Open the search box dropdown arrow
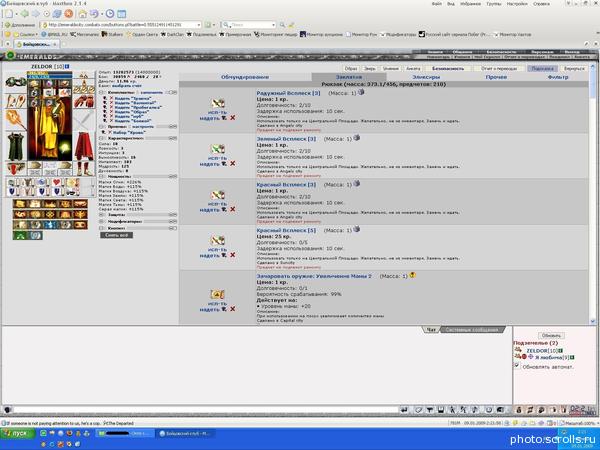Viewport: 600px width, 450px height. click(x=273, y=25)
